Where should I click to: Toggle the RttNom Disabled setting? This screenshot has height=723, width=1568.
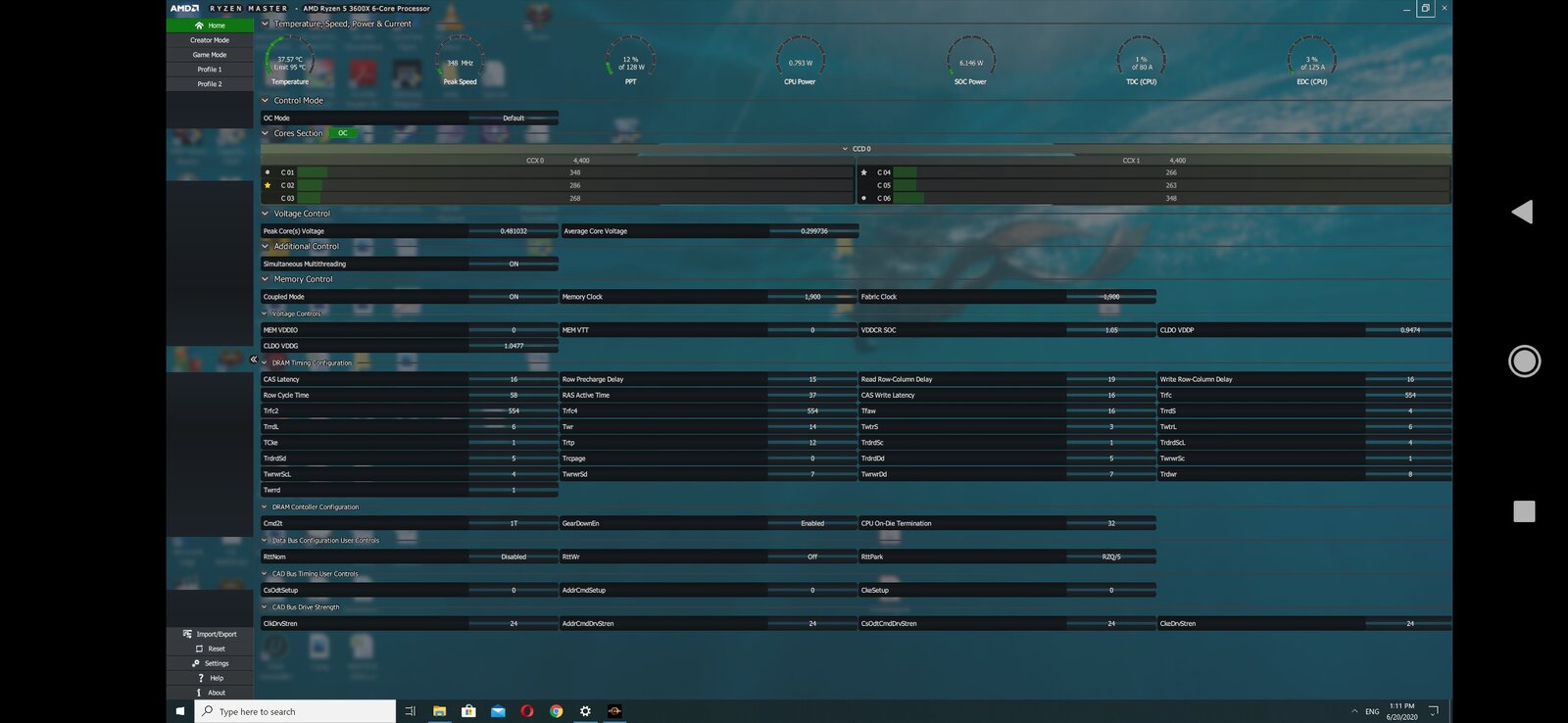pos(514,556)
